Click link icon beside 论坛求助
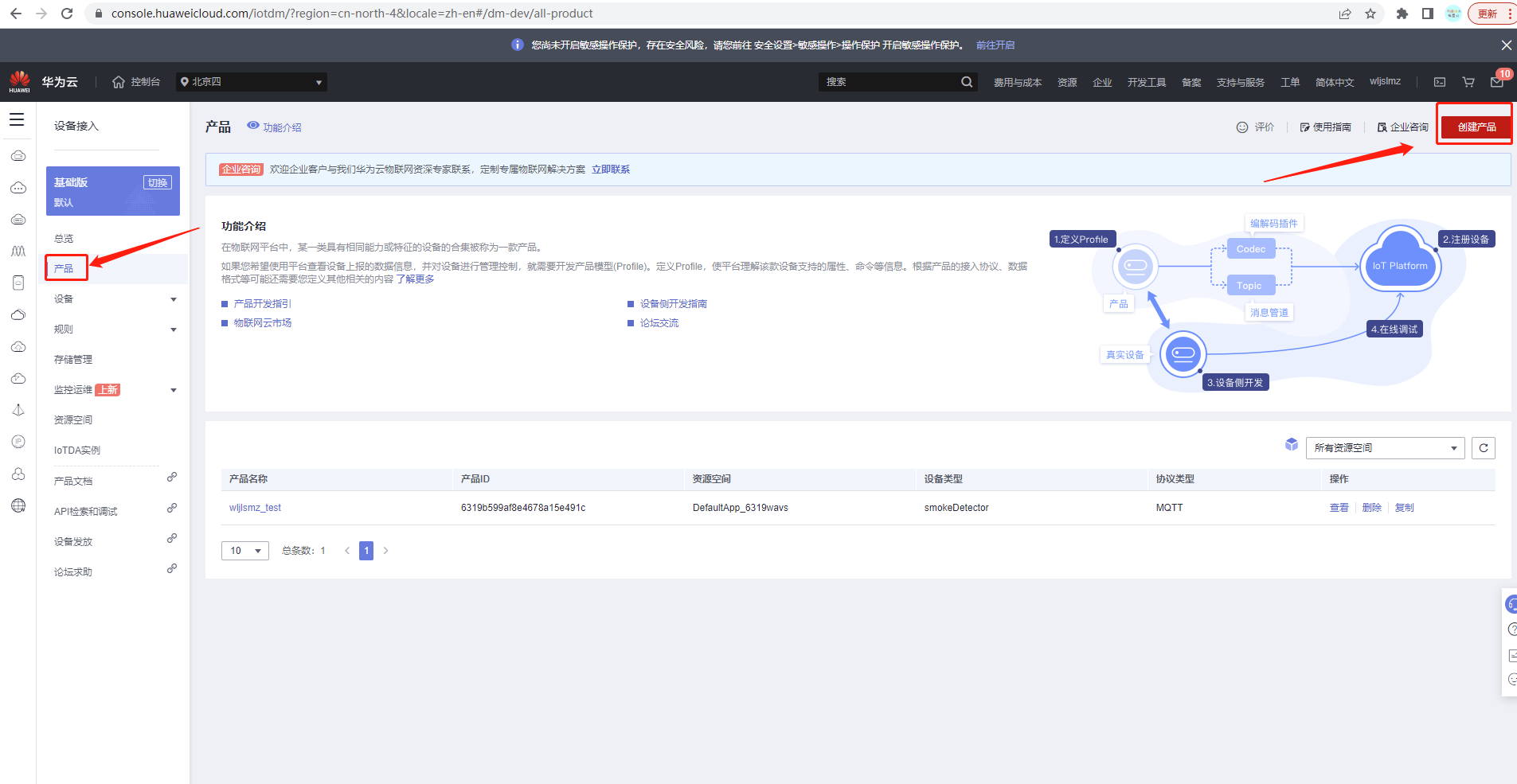The image size is (1517, 784). click(x=171, y=568)
